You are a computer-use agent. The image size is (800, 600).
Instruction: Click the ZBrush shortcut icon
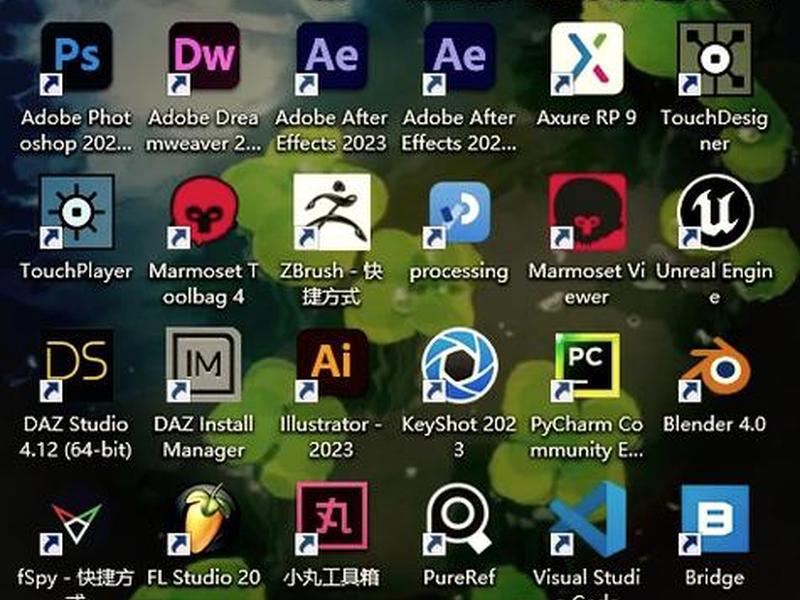click(x=332, y=211)
